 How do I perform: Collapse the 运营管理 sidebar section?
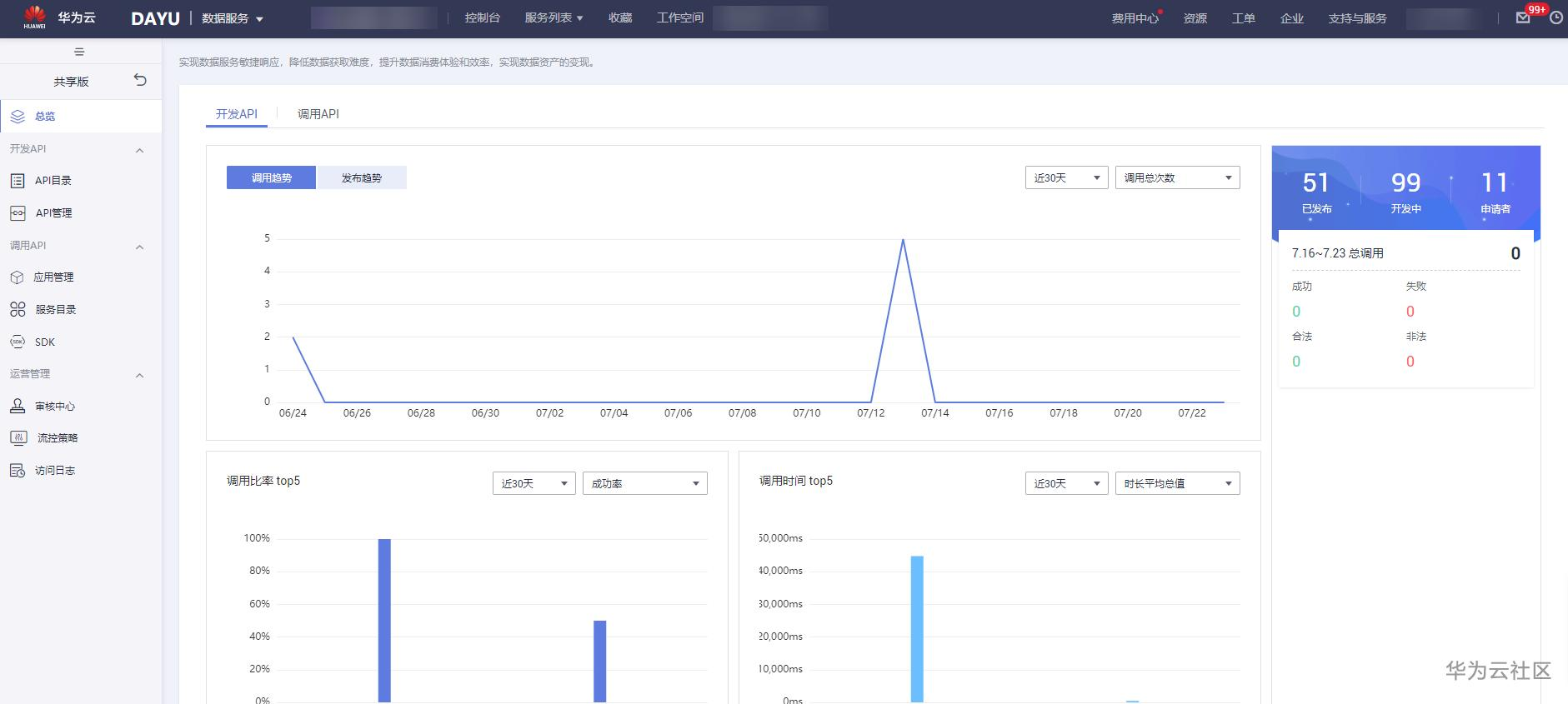[x=140, y=375]
